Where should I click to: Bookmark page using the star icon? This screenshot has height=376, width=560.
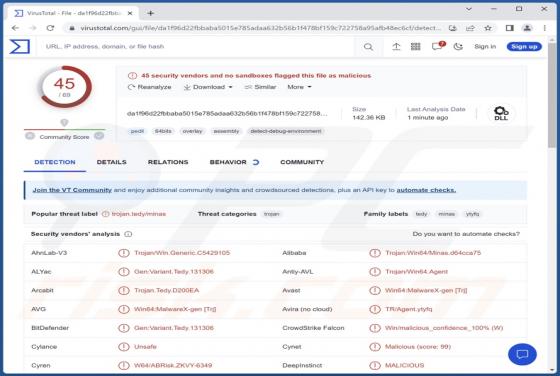[x=488, y=28]
